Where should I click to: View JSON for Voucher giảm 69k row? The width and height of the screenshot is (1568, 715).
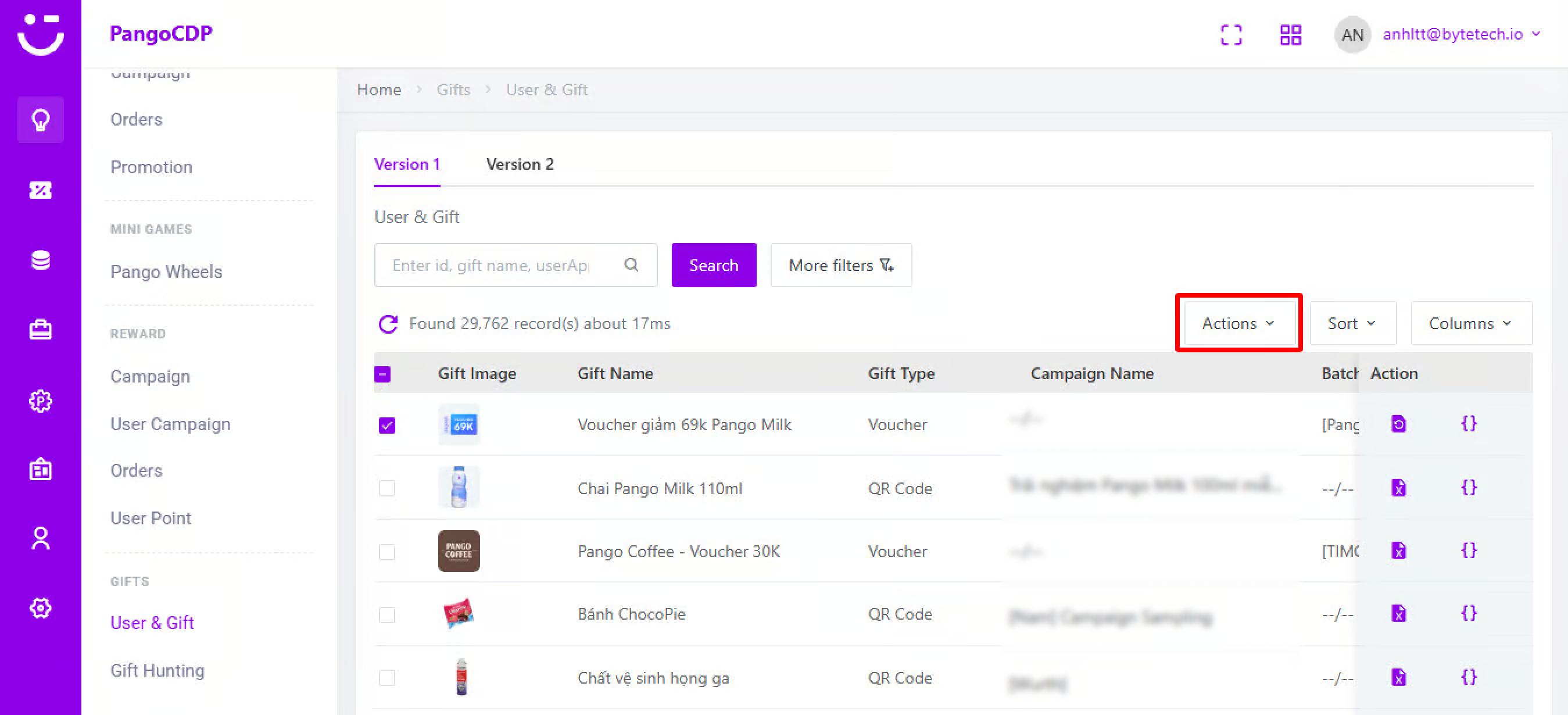coord(1469,423)
